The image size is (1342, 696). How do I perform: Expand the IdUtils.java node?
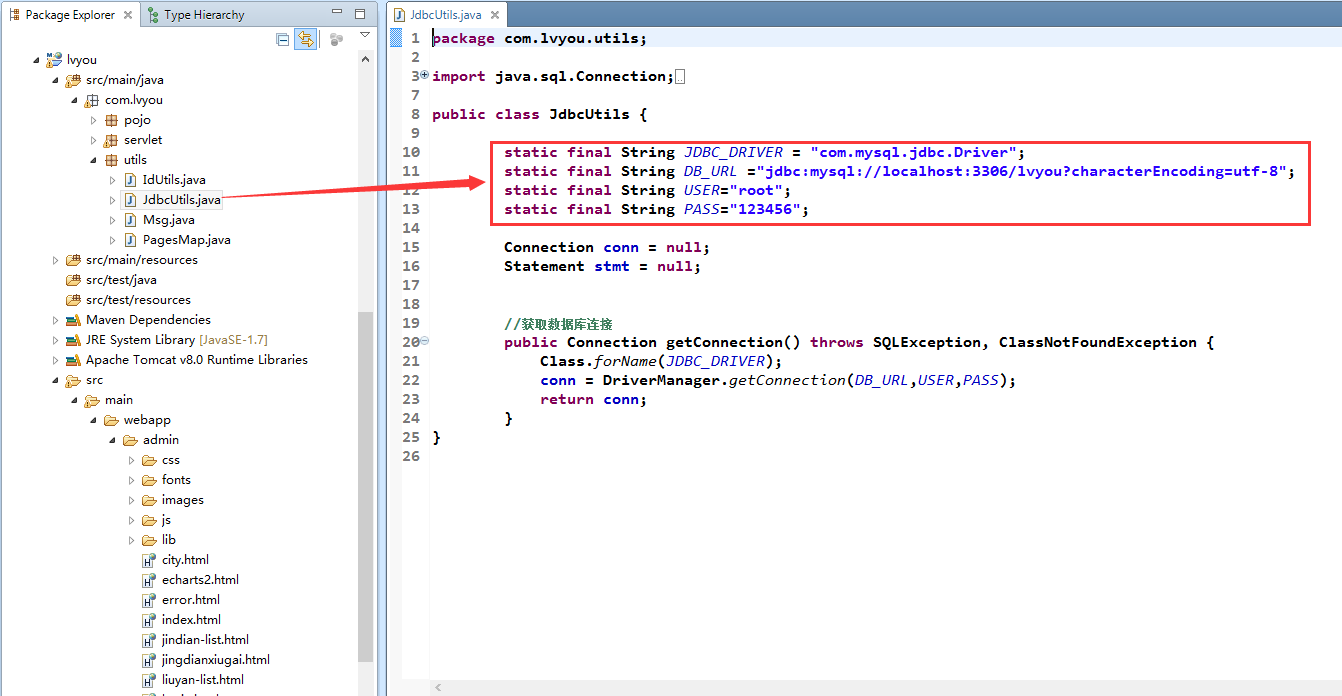click(113, 180)
